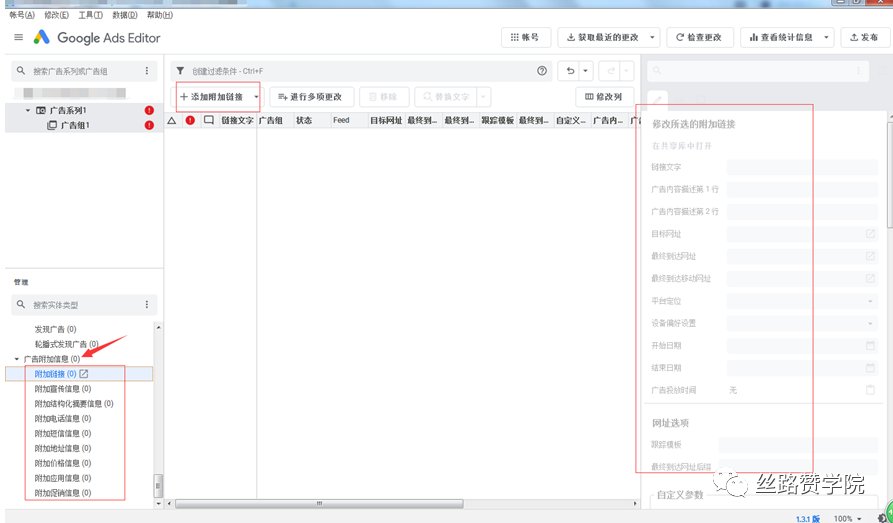The height and width of the screenshot is (523, 893).
Task: Focus the 创建过滤条件 filter field
Action: pos(362,71)
